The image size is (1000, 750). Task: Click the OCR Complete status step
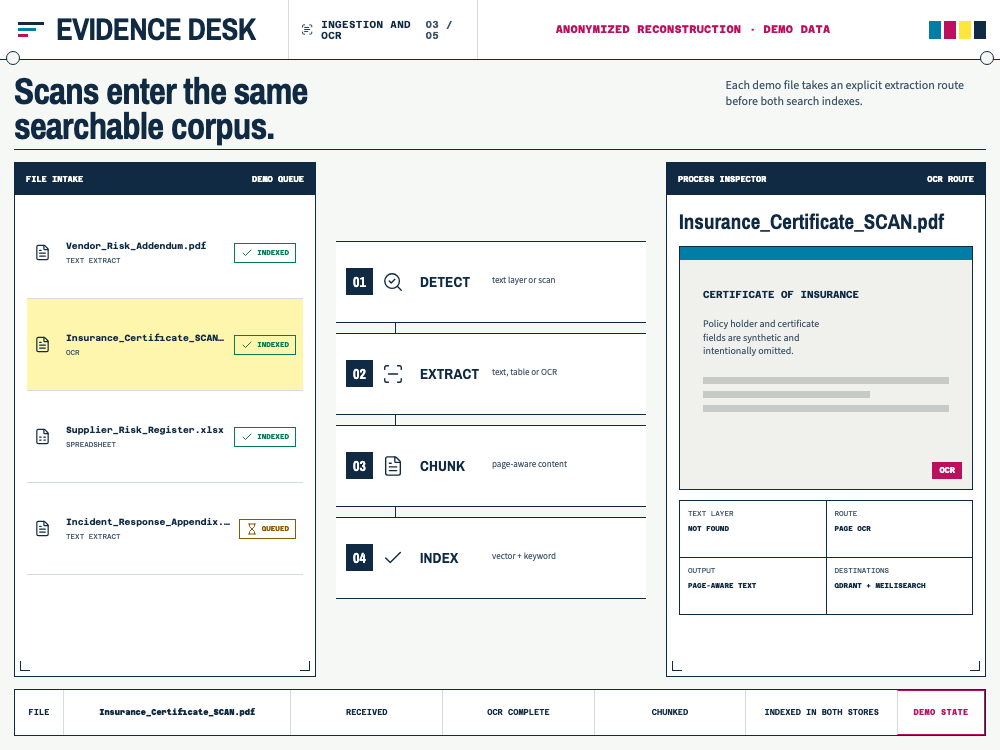(x=518, y=712)
